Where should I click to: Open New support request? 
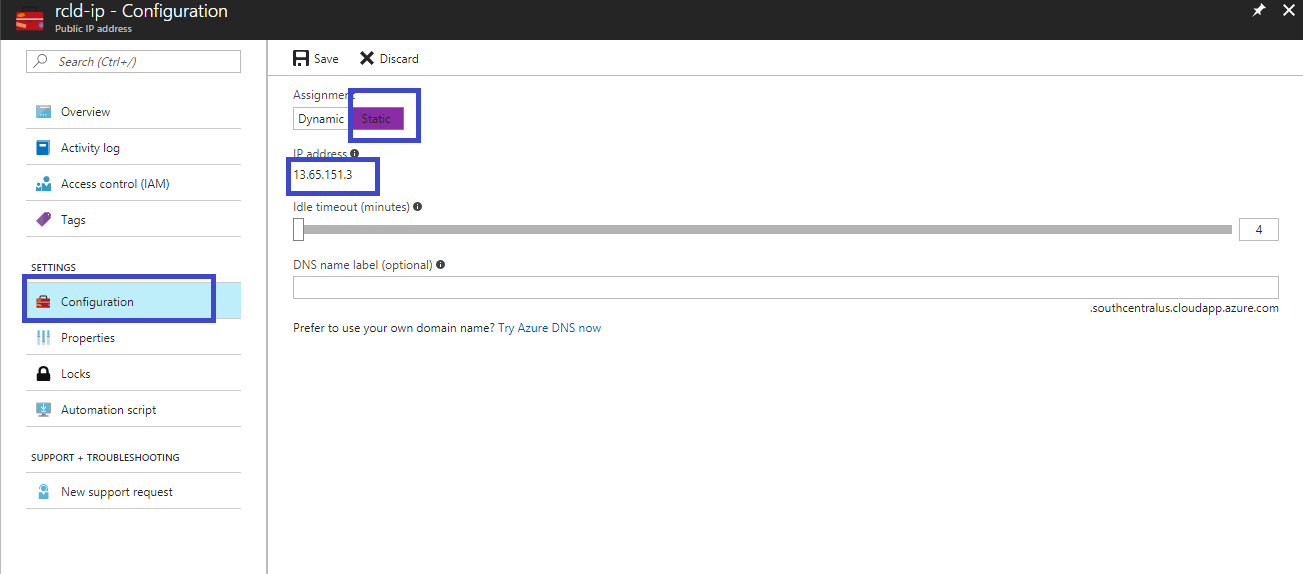click(116, 492)
